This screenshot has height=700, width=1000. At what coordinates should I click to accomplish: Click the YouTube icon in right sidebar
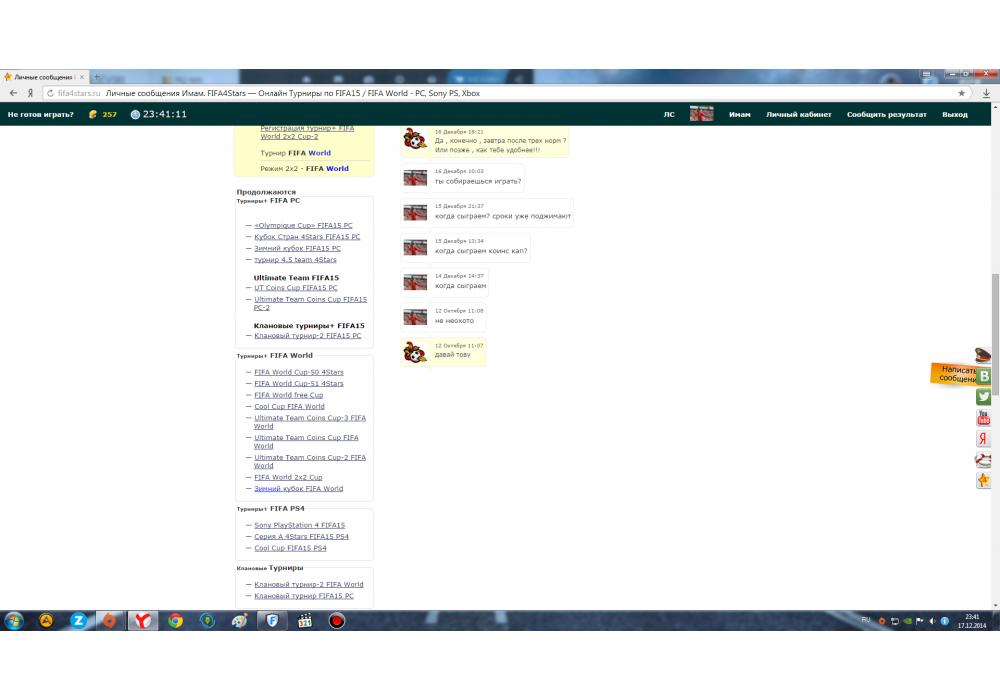(x=984, y=418)
